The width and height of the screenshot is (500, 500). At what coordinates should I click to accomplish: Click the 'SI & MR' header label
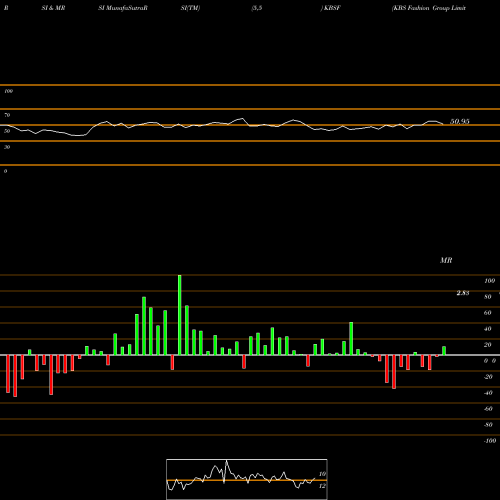click(53, 8)
